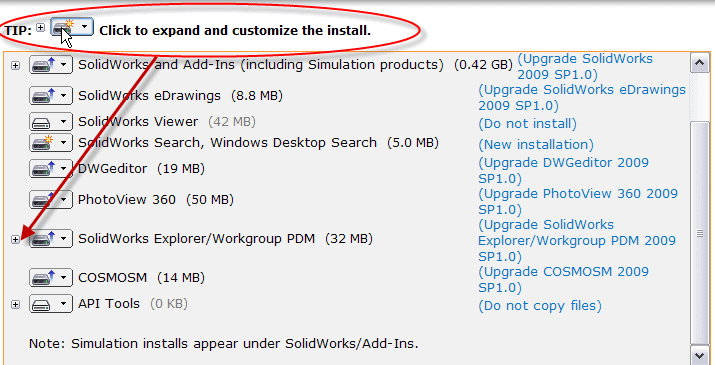The height and width of the screenshot is (365, 715).
Task: Expand the SolidWorks and Add-Ins tree node
Action: [x=16, y=65]
